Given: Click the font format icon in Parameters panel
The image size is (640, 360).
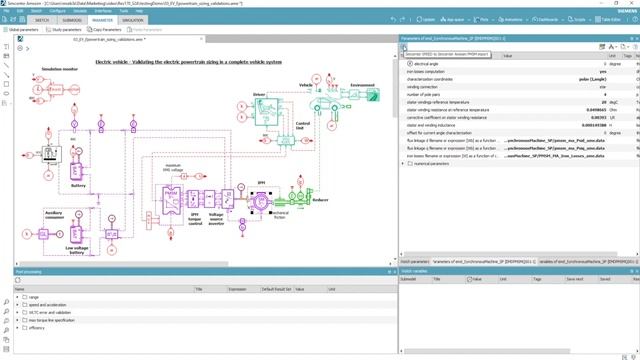Looking at the screenshot, I should 612,47.
